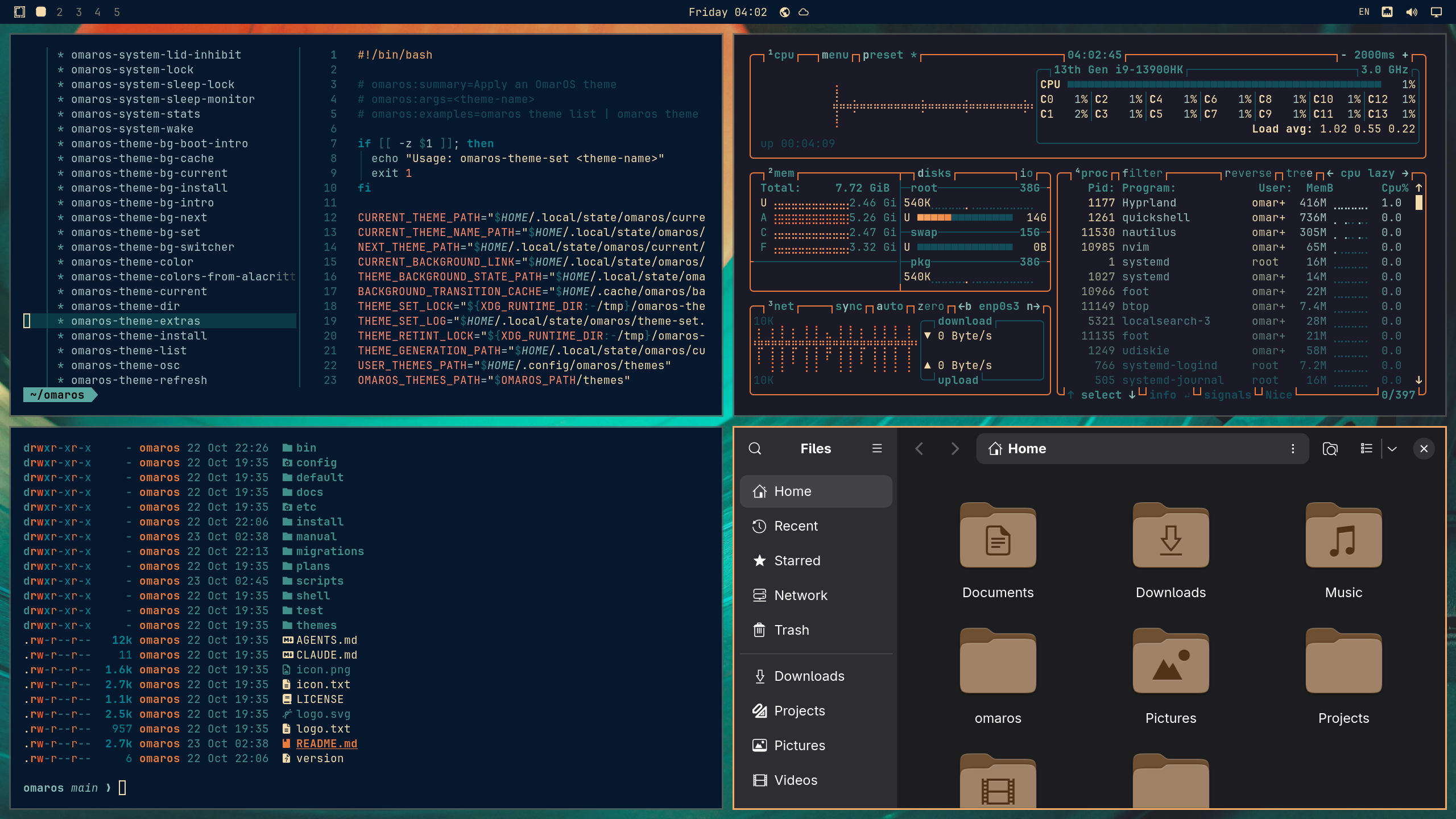1456x819 pixels.
Task: Toggle auto scaling in btop net
Action: coord(890,307)
